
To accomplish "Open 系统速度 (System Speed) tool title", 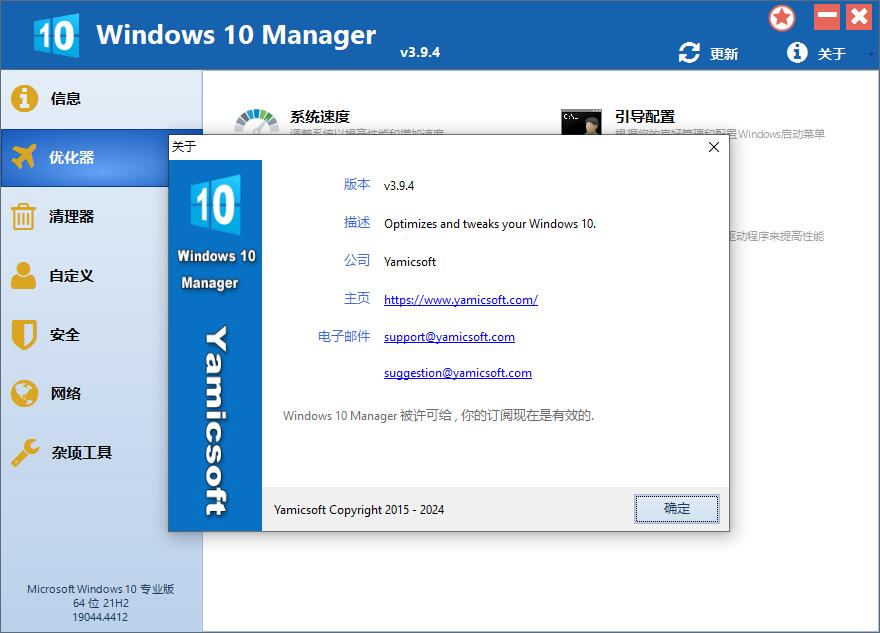I will [320, 117].
